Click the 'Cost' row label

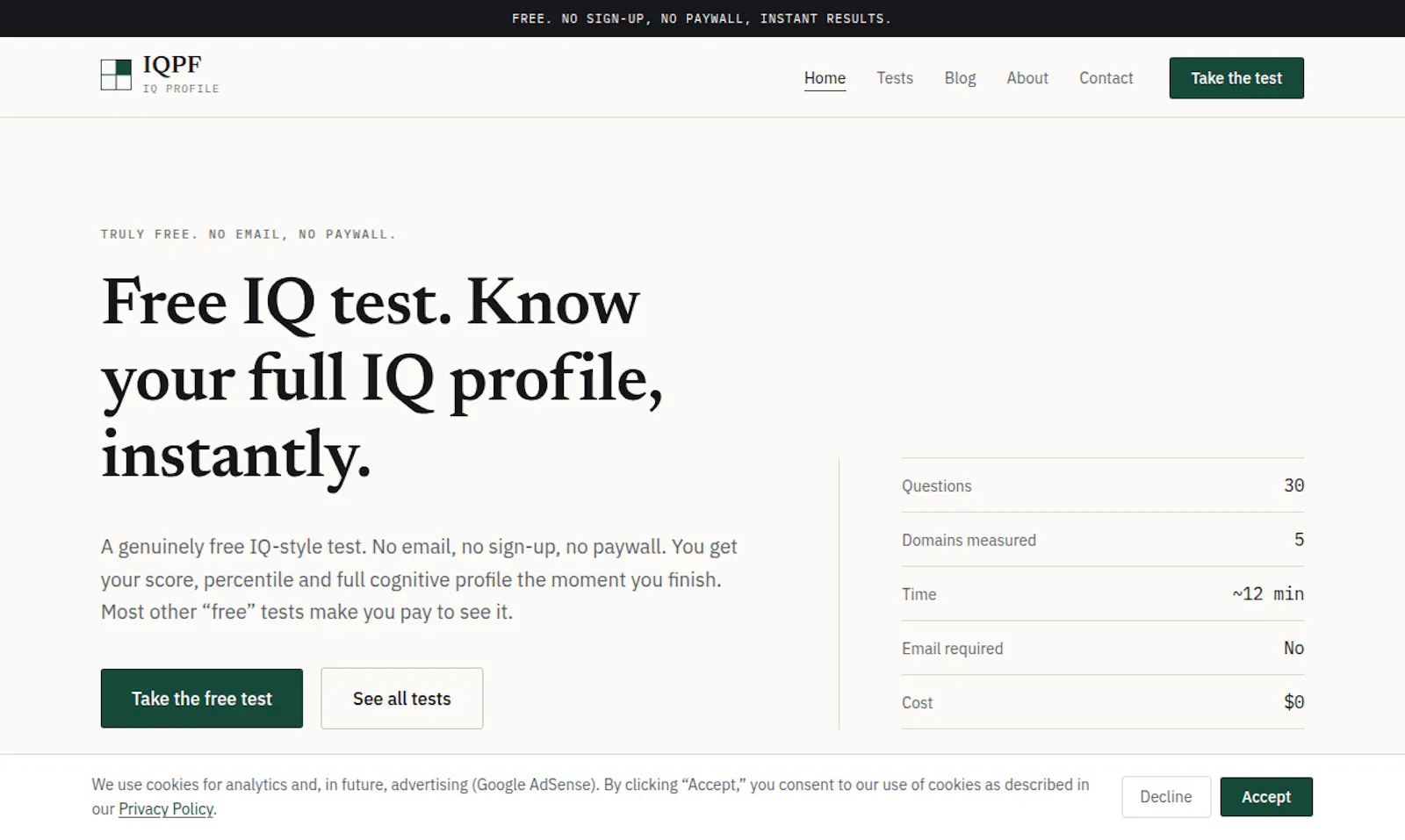coord(917,703)
